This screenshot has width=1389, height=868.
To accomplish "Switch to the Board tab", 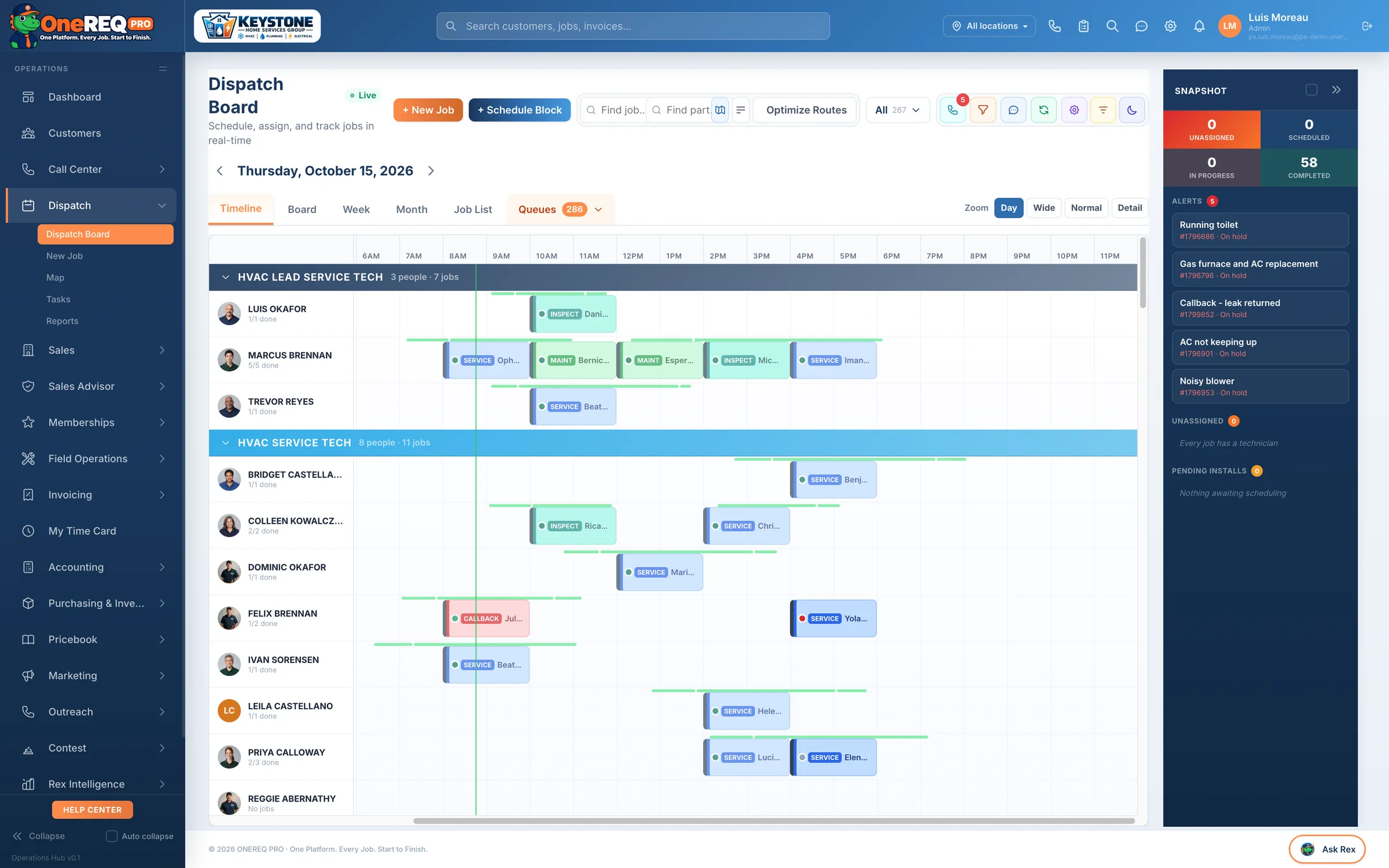I will [x=302, y=209].
